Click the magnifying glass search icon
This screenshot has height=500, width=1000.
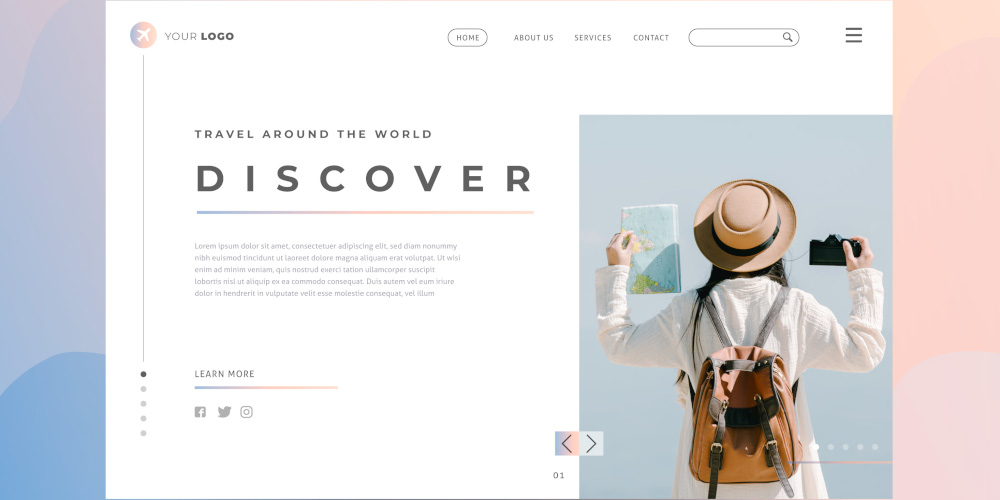(x=788, y=37)
